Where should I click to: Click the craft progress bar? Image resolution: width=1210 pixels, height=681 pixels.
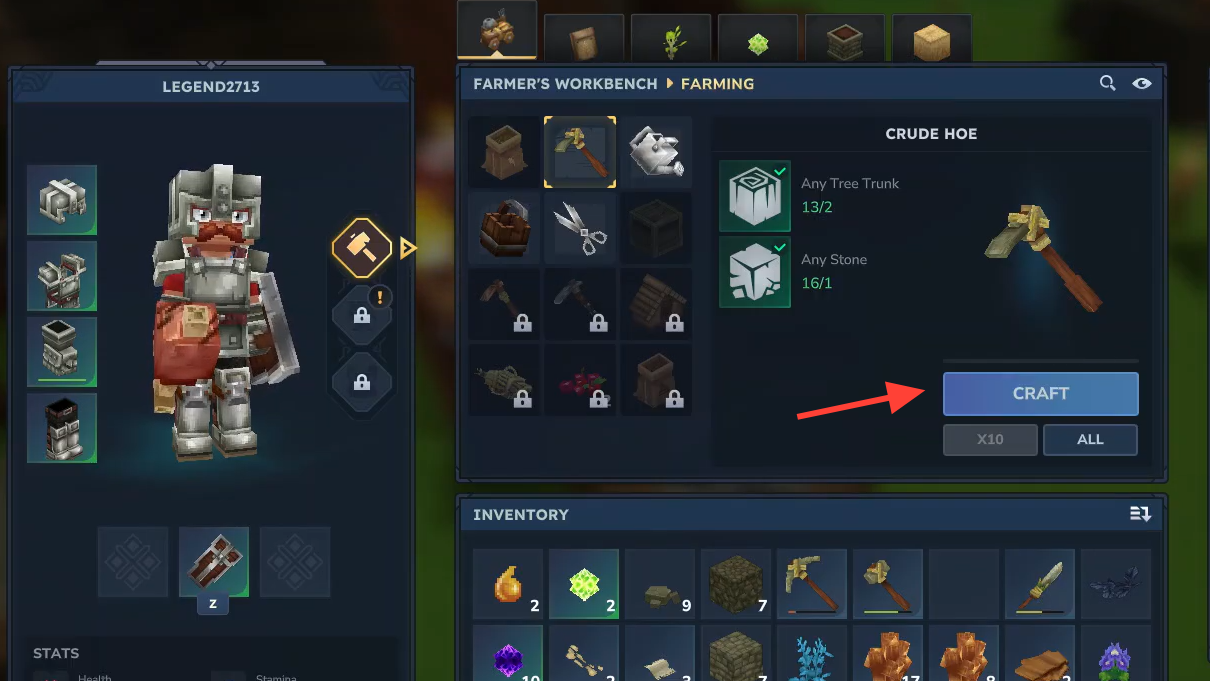pyautogui.click(x=1040, y=361)
